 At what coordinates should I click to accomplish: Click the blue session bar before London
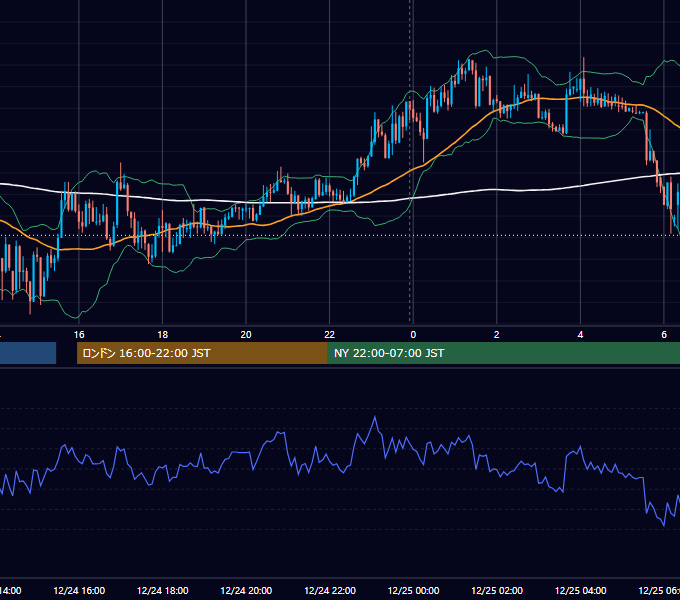click(x=28, y=353)
